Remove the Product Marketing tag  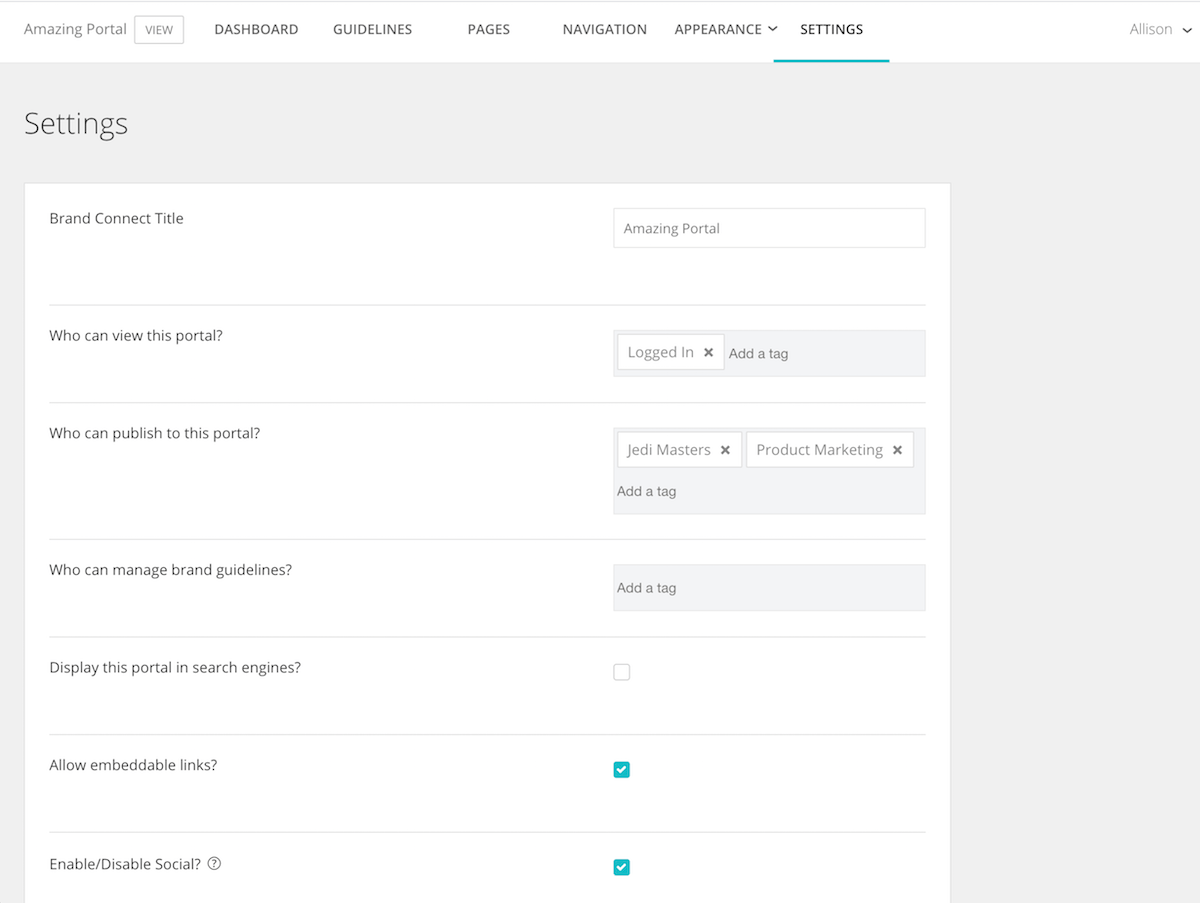(897, 449)
